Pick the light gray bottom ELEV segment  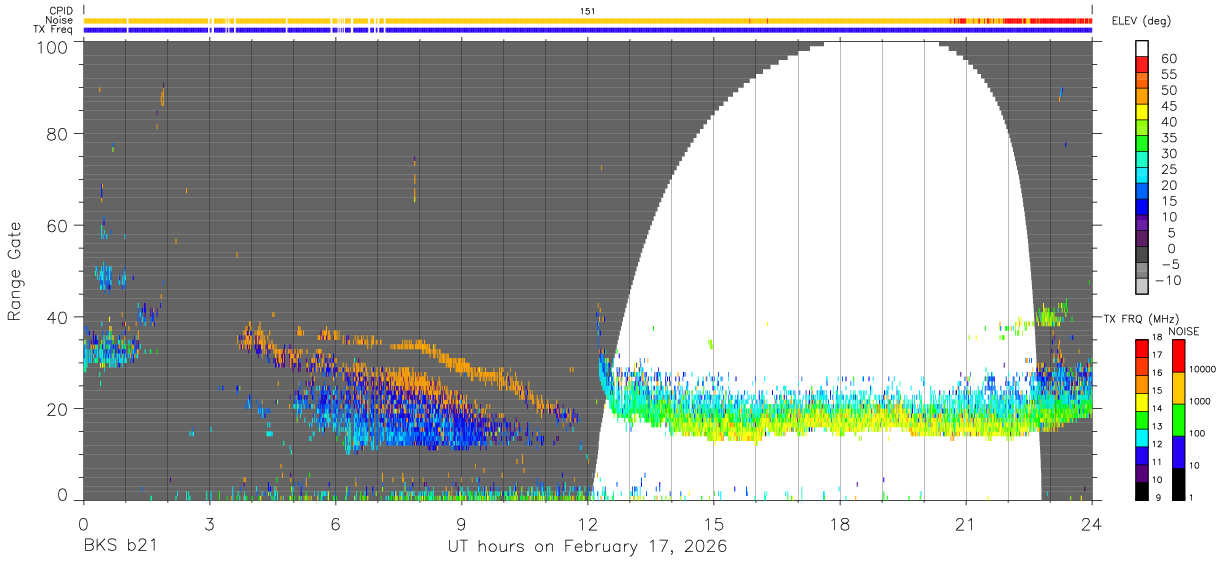(x=1142, y=287)
